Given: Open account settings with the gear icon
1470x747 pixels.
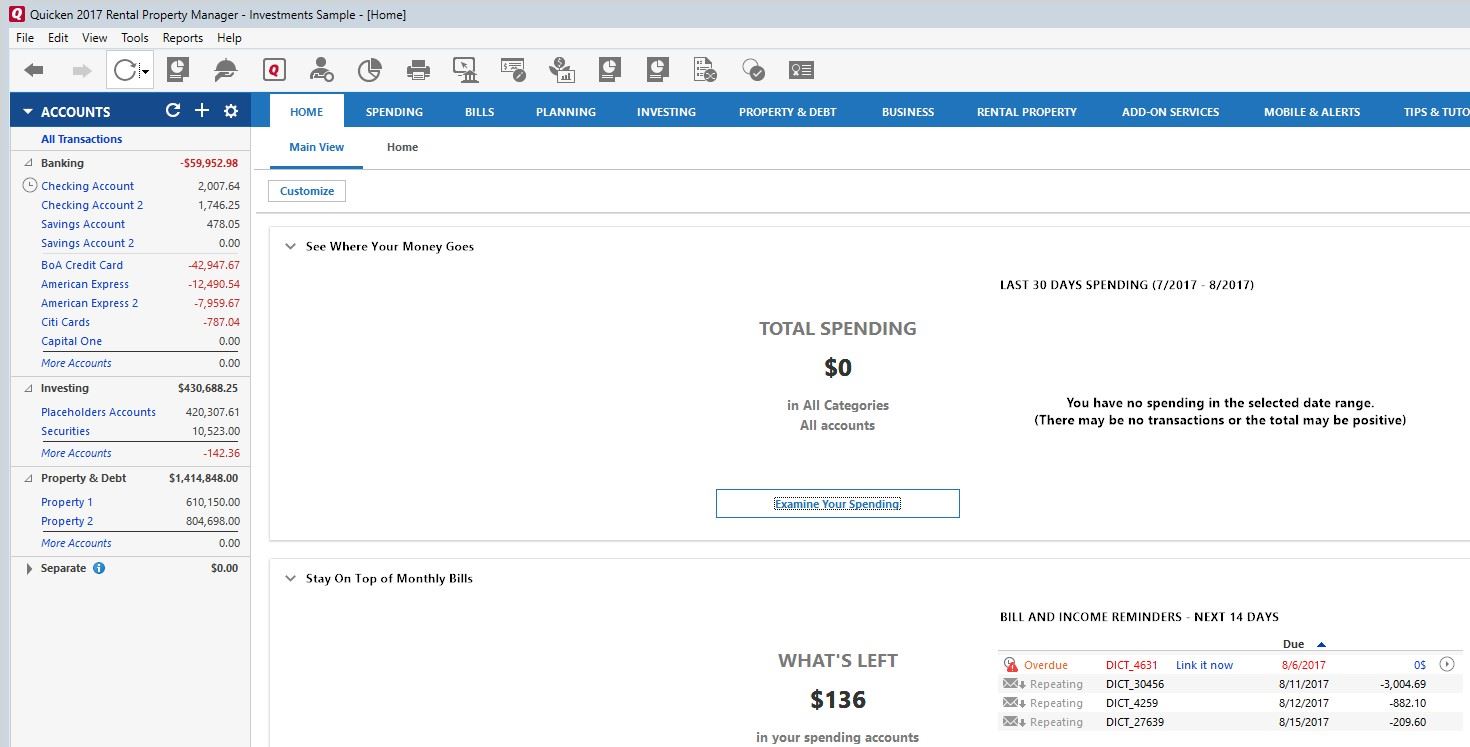Looking at the screenshot, I should pyautogui.click(x=231, y=111).
